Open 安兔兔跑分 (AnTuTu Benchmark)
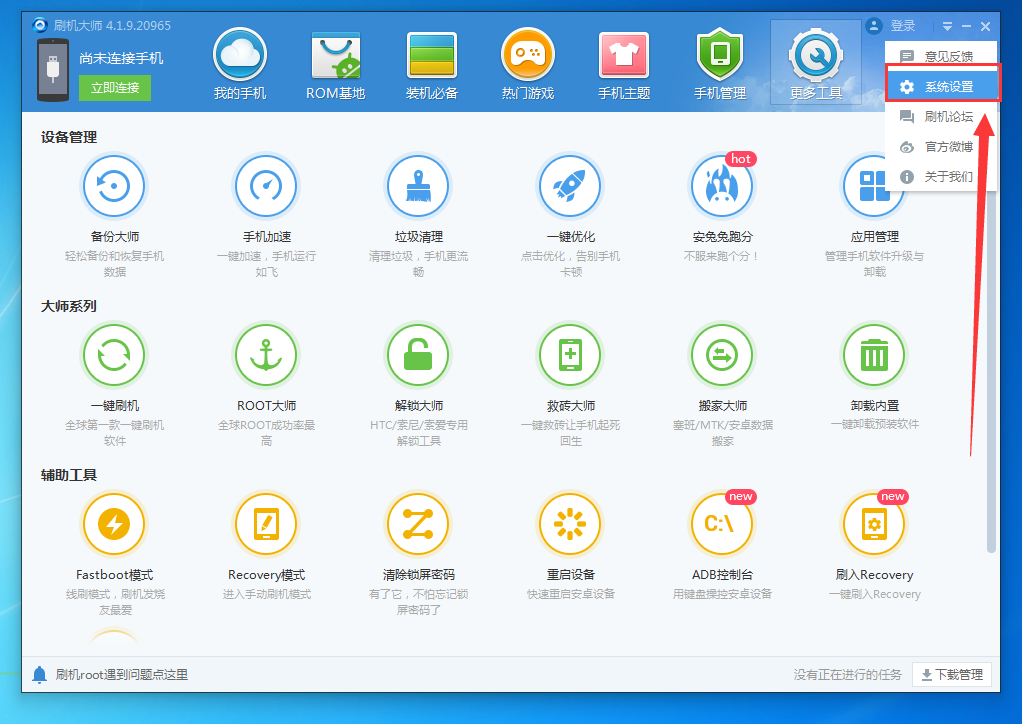 click(x=721, y=185)
